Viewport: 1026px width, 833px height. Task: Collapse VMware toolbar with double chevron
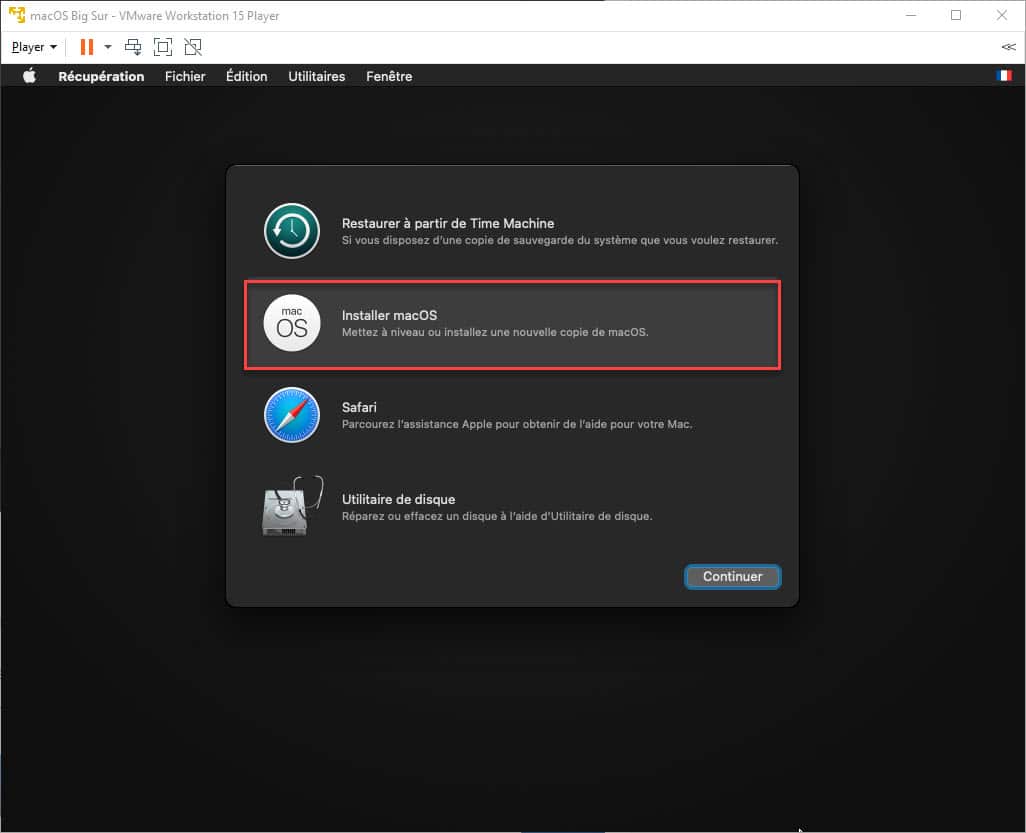[1008, 47]
